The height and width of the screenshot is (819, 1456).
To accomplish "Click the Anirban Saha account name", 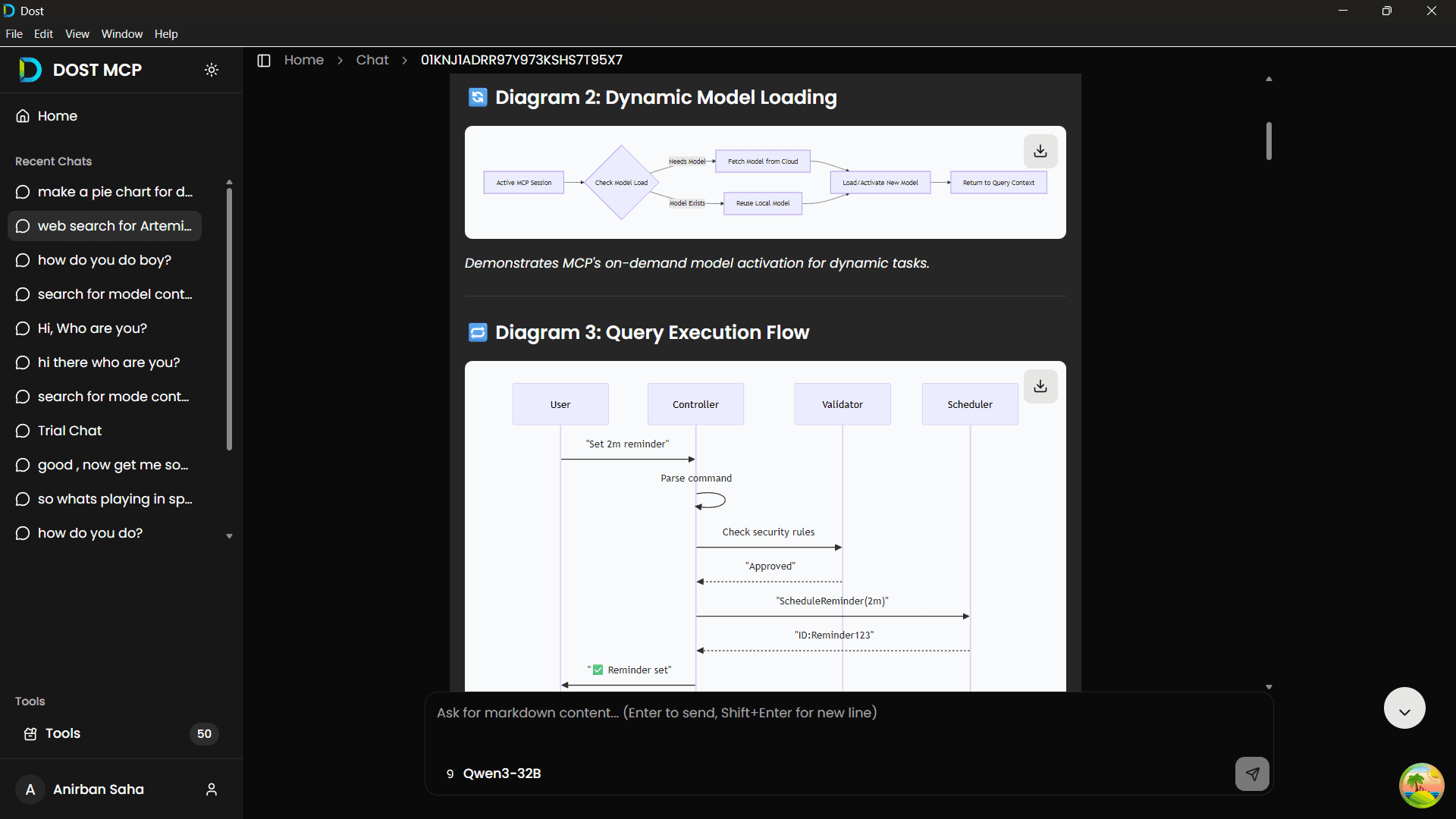I will (99, 789).
